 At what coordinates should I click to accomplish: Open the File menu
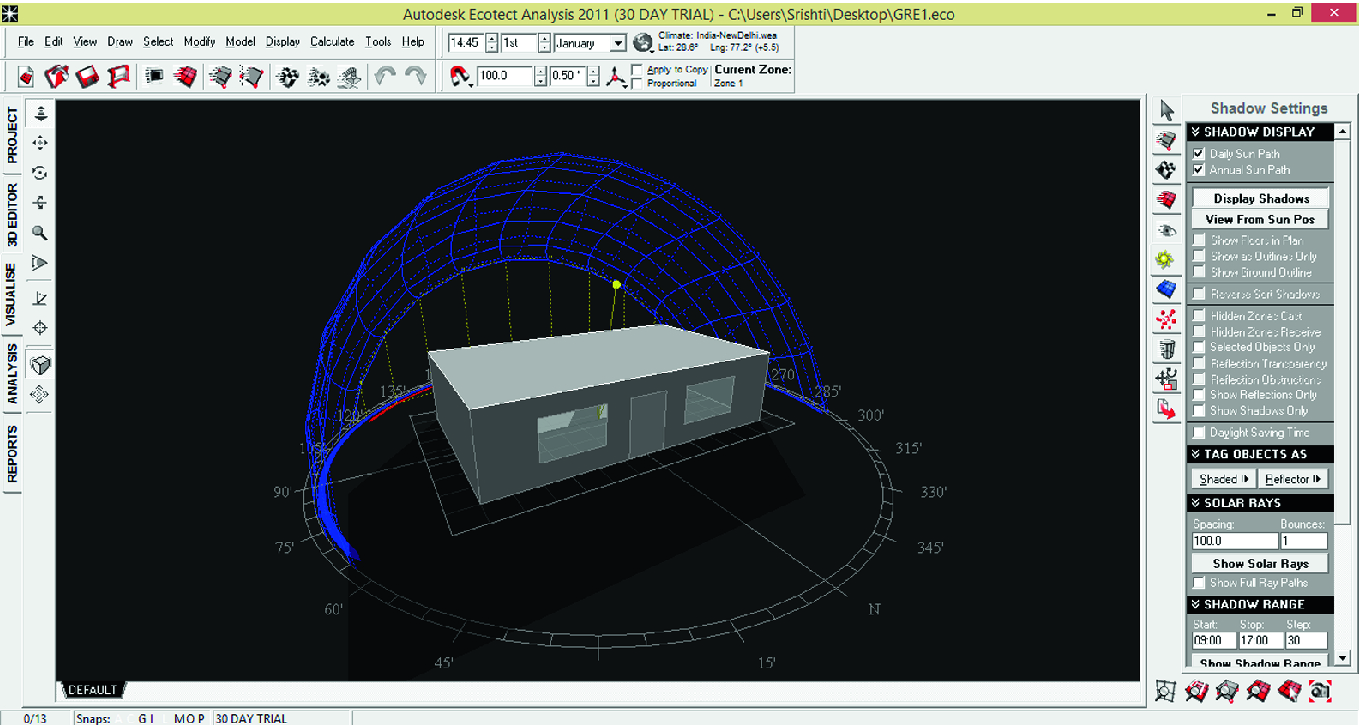26,42
